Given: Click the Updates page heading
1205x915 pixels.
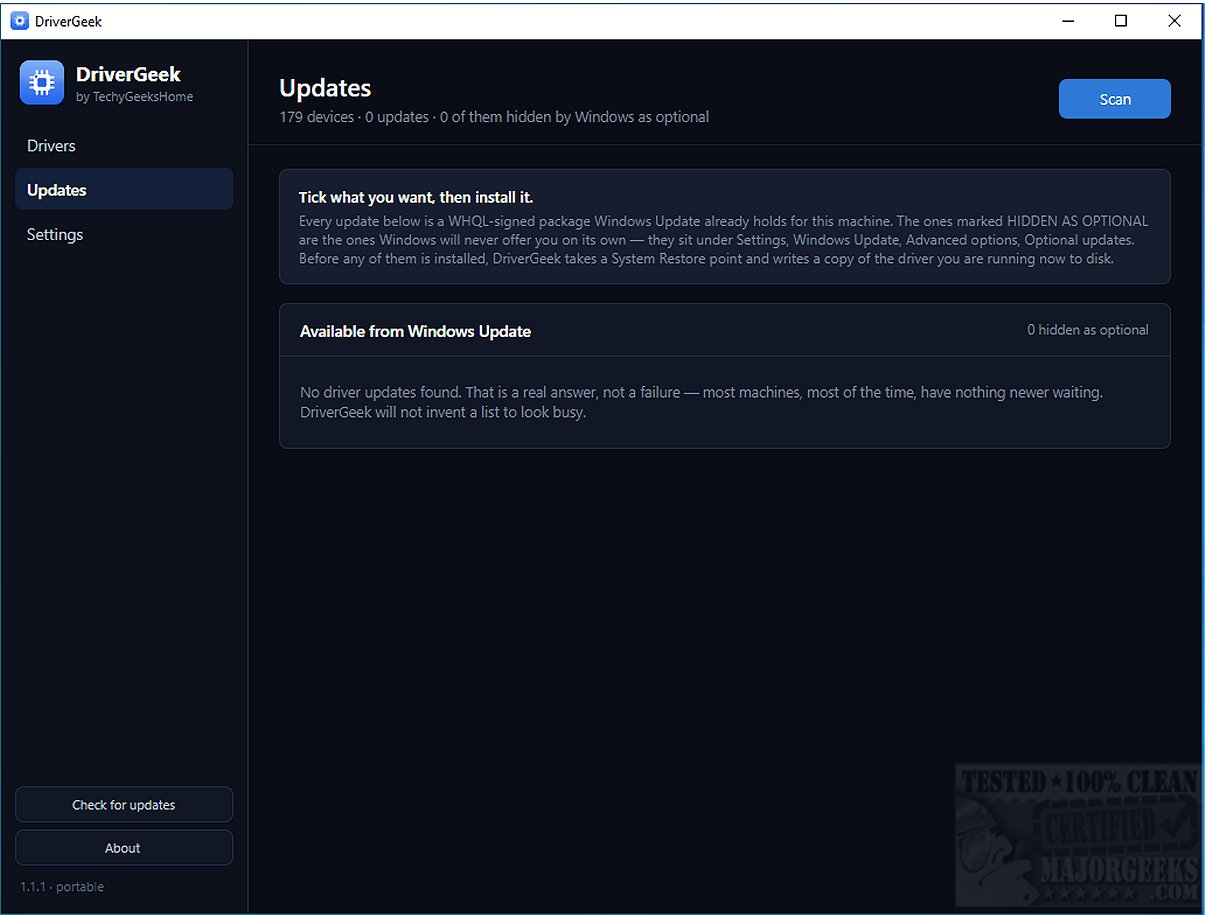Looking at the screenshot, I should pyautogui.click(x=325, y=88).
